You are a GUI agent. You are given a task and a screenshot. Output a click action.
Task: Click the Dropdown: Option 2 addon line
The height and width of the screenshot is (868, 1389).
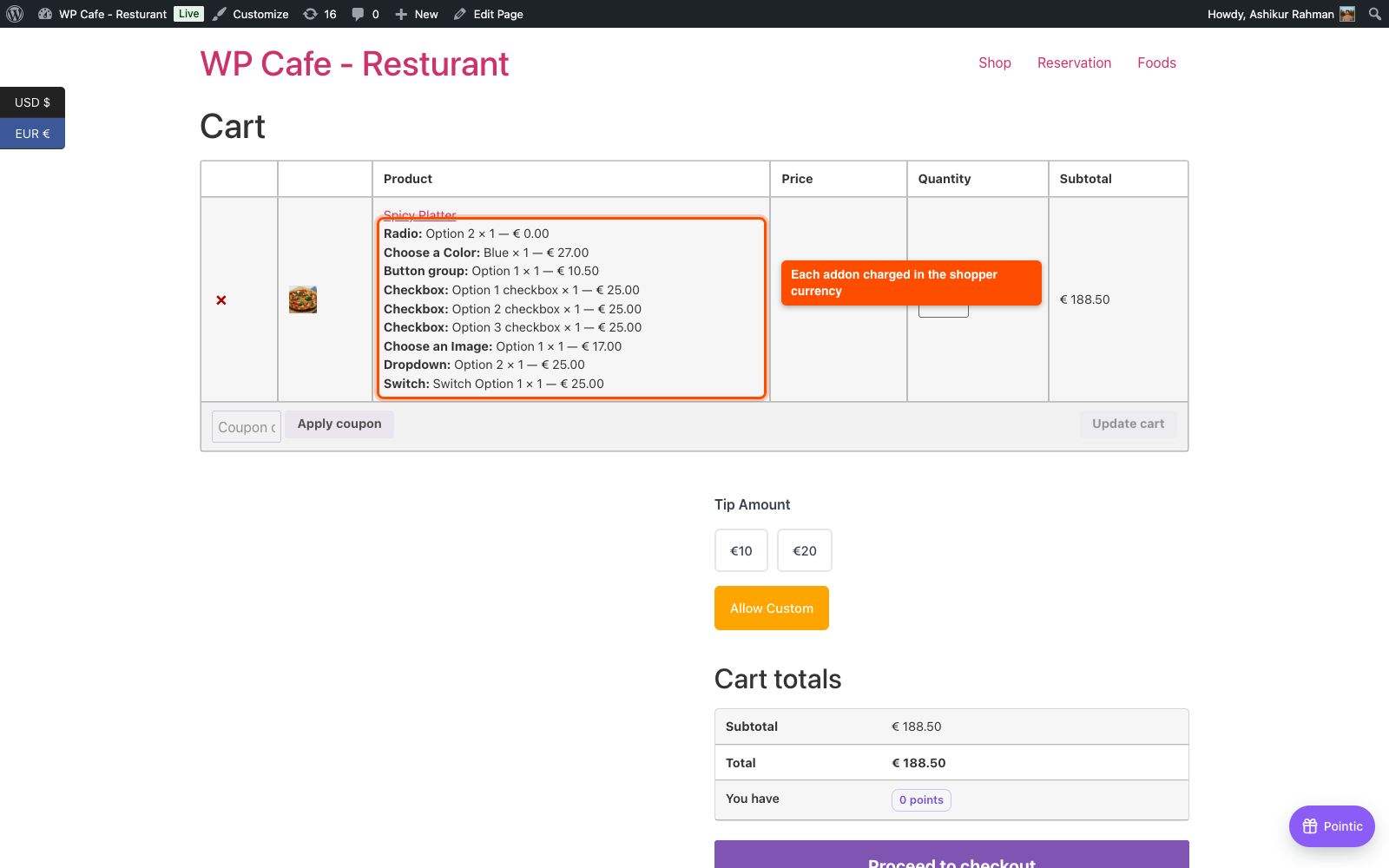(x=484, y=365)
